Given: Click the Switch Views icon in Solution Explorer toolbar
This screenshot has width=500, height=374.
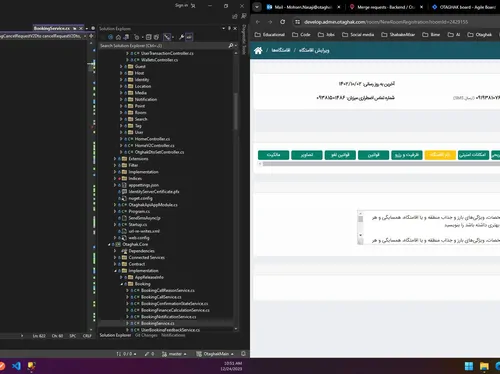Looking at the screenshot, I should pyautogui.click(x=126, y=37).
